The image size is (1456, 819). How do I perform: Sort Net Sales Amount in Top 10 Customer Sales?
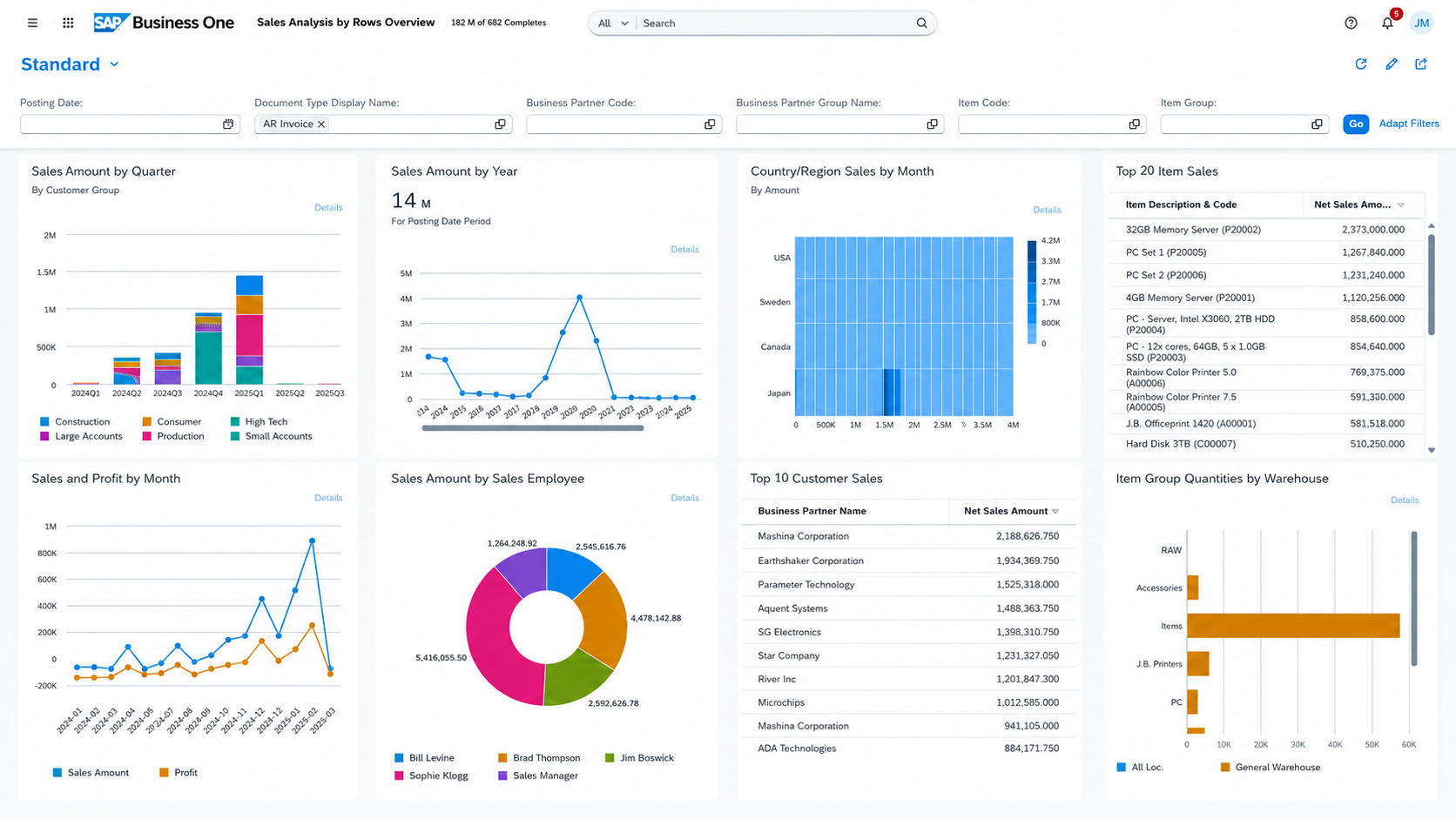(1055, 512)
